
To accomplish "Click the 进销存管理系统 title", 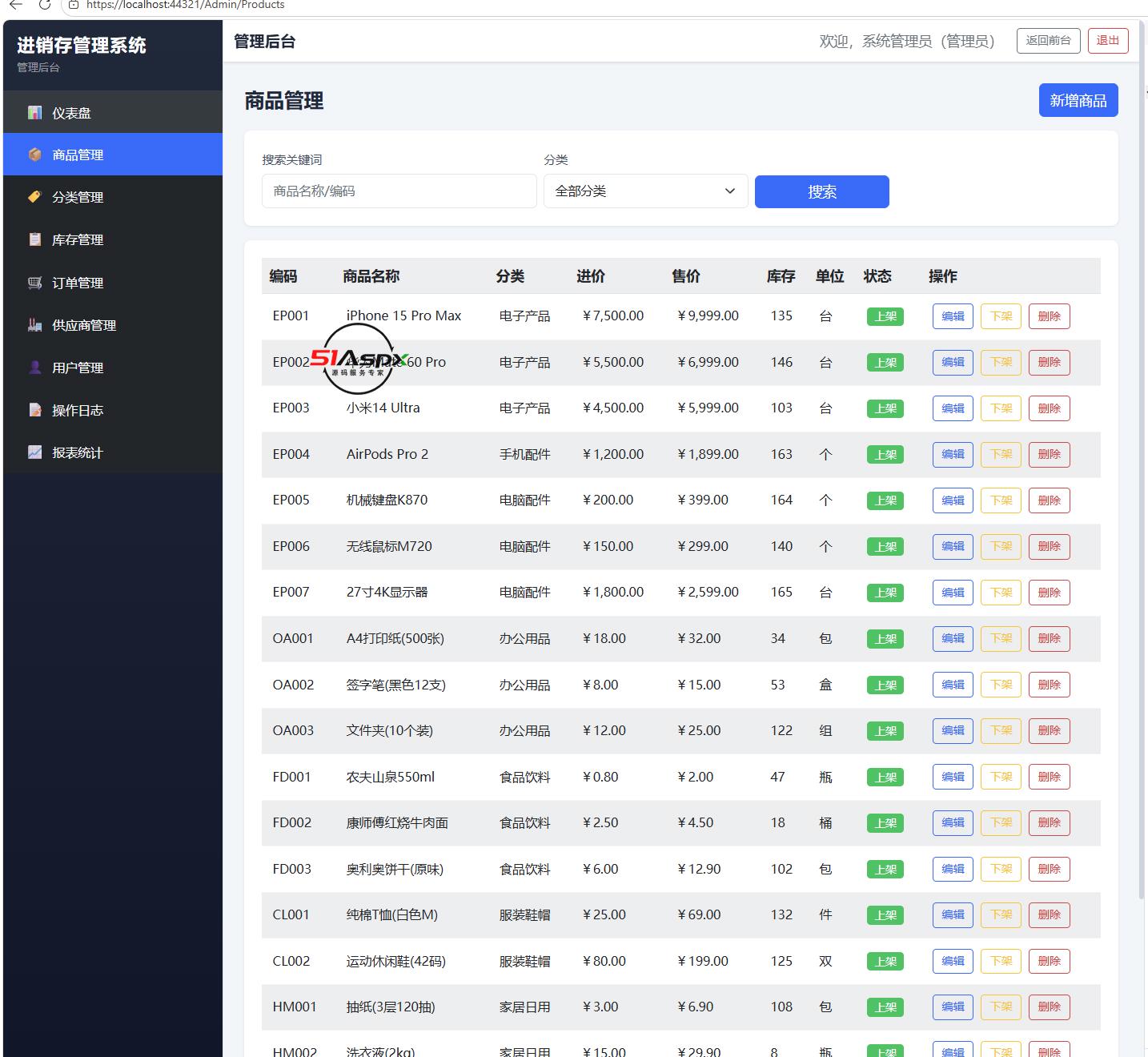I will [82, 46].
